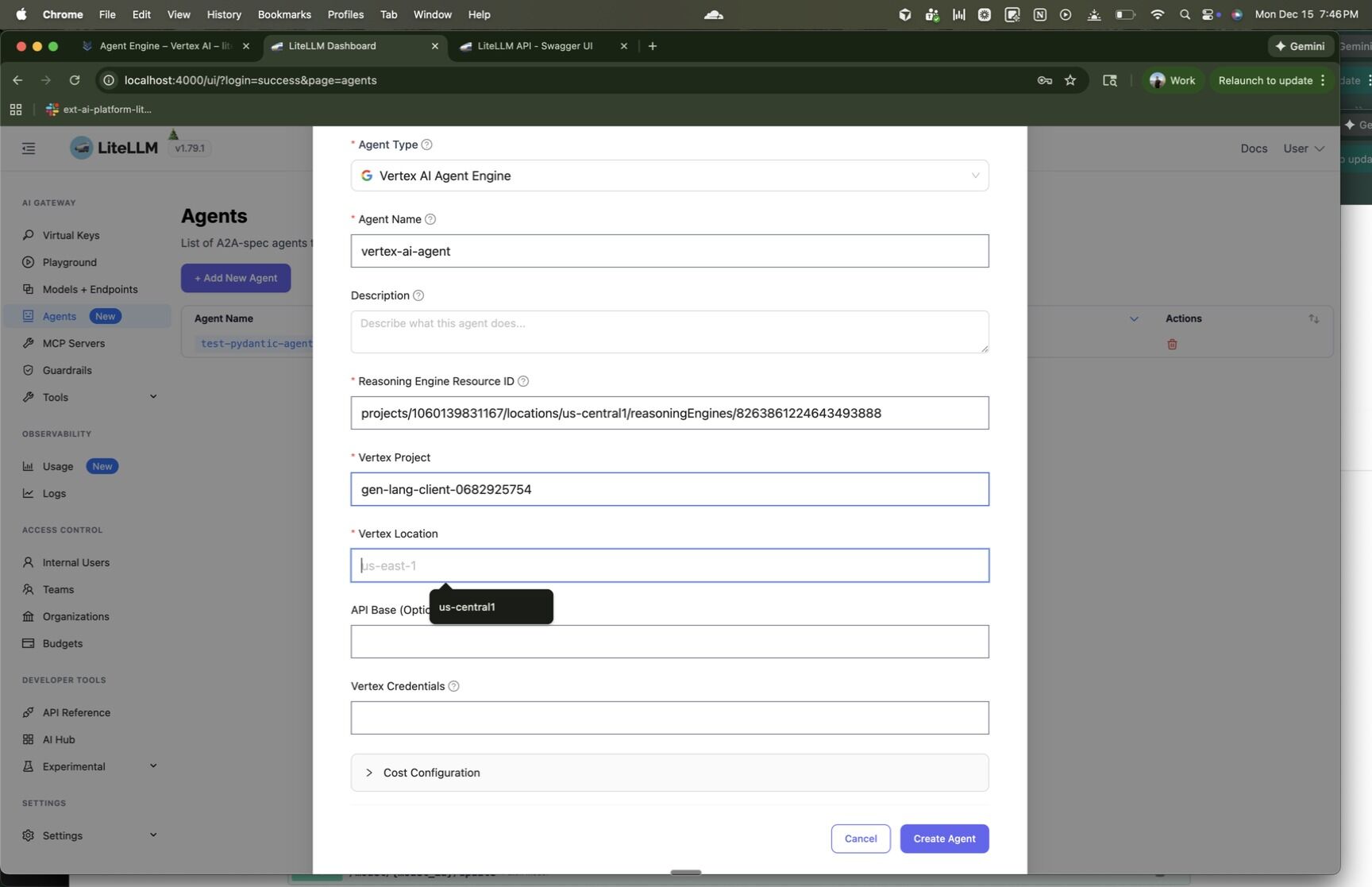
Task: Open User dropdown menu
Action: [1303, 148]
